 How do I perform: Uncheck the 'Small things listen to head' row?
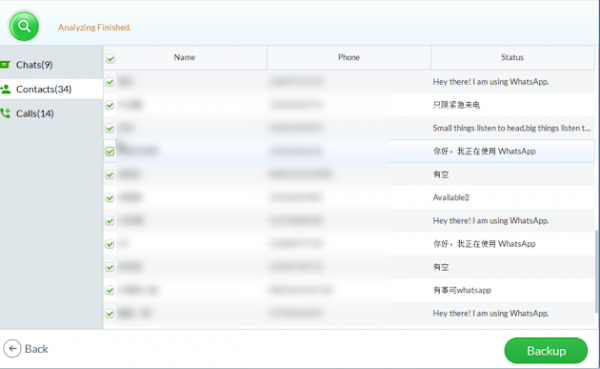pyautogui.click(x=110, y=128)
